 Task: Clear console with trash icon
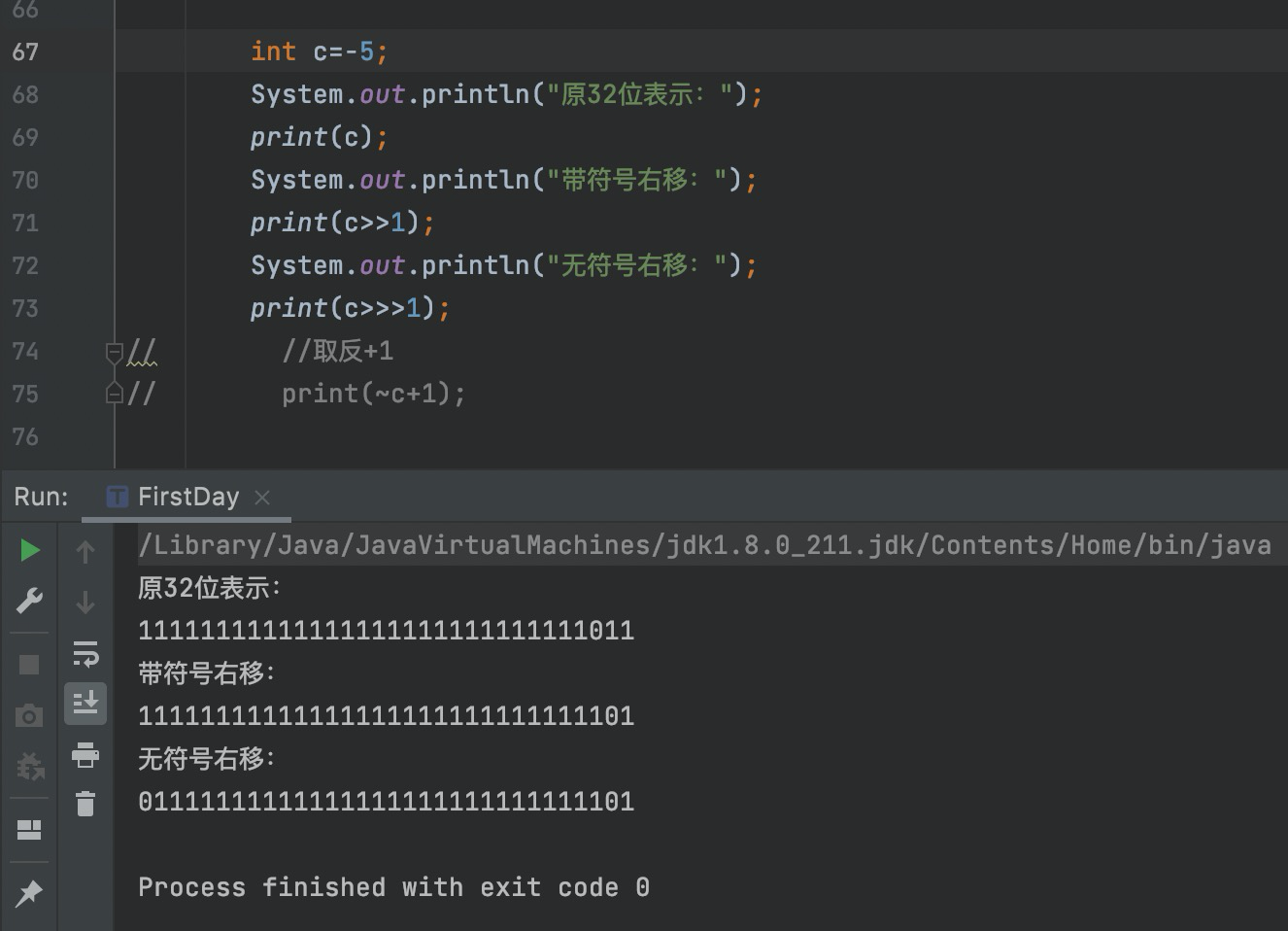[x=85, y=804]
